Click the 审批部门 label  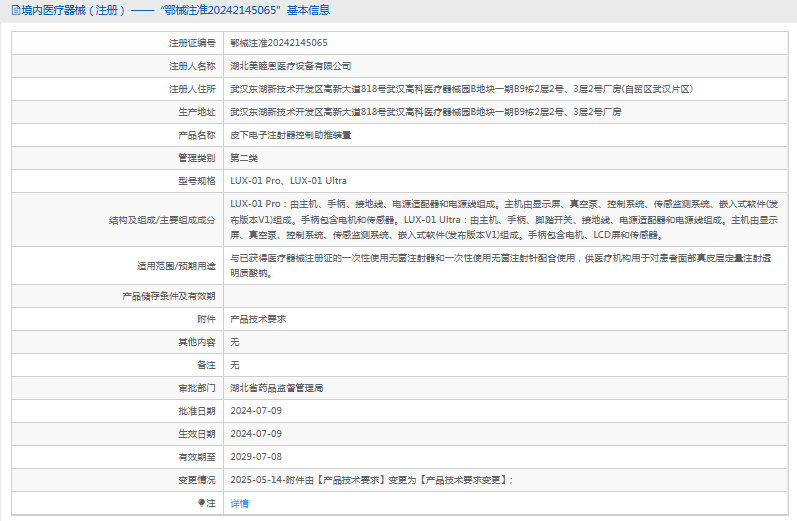[x=197, y=388]
